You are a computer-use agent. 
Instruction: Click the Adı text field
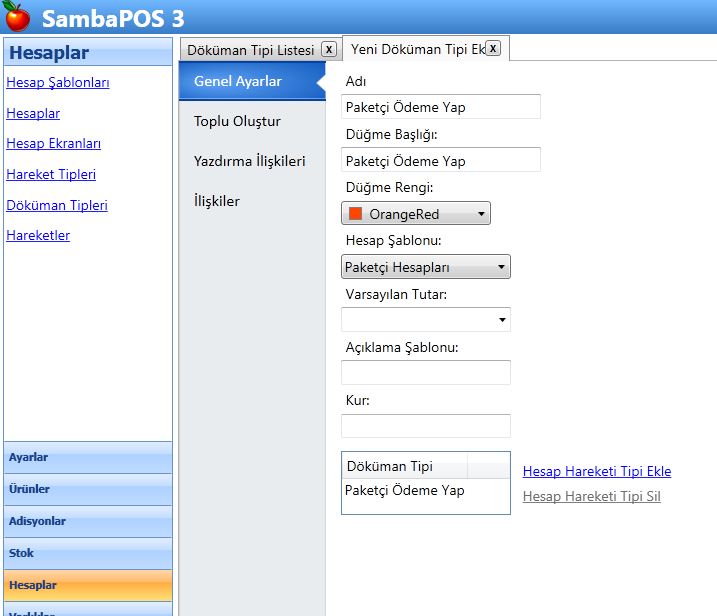click(440, 107)
